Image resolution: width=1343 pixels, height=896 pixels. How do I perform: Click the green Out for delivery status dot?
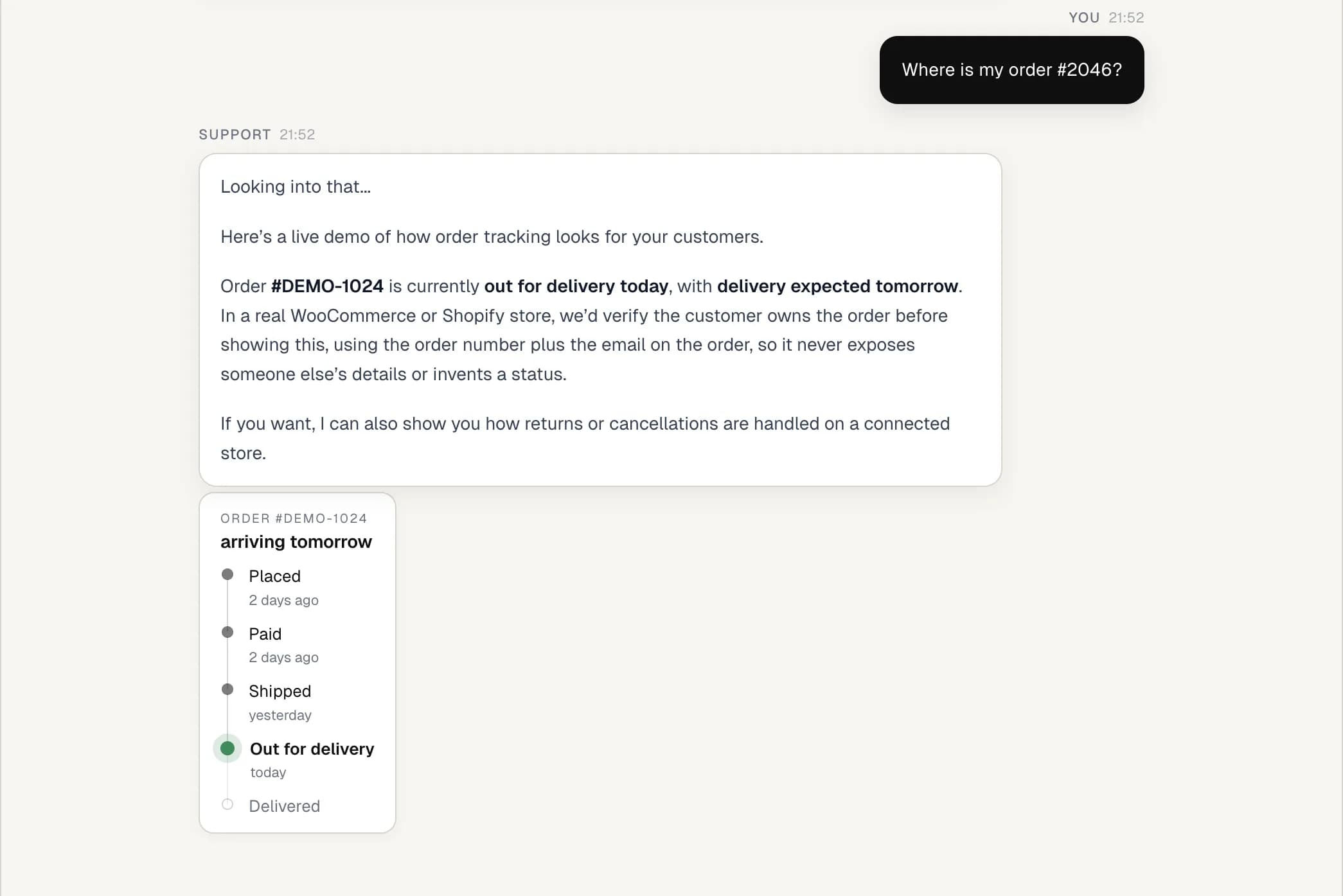point(227,748)
